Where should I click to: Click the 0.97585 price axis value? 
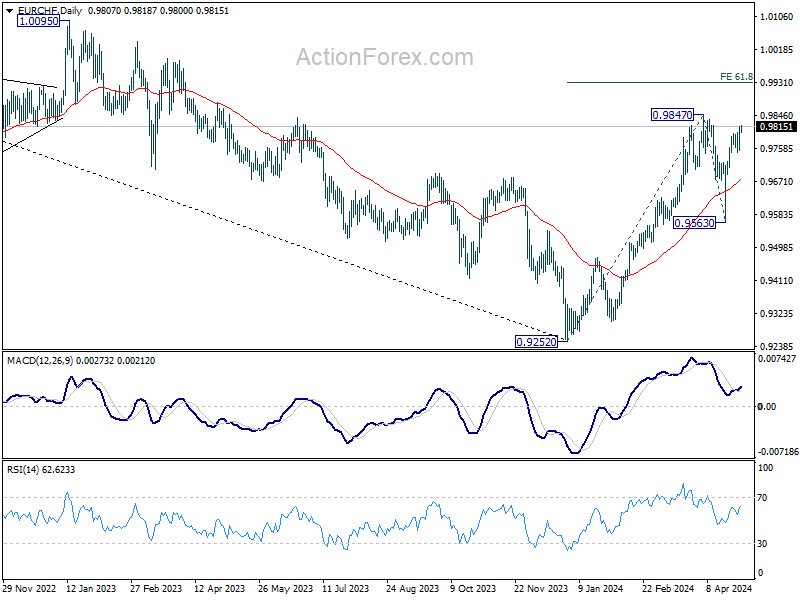click(777, 148)
